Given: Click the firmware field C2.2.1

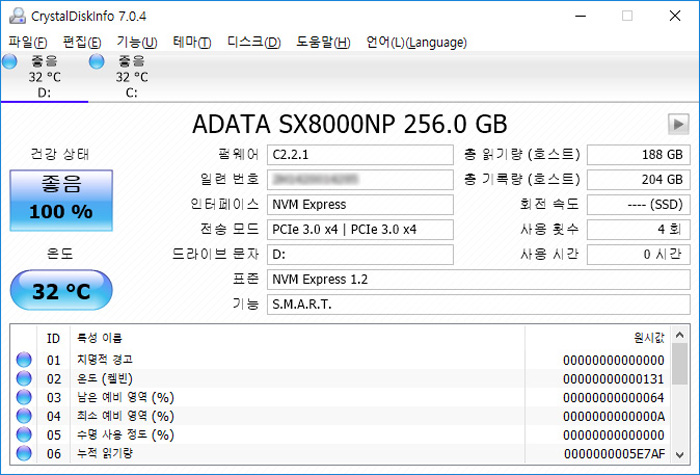Looking at the screenshot, I should tap(360, 154).
